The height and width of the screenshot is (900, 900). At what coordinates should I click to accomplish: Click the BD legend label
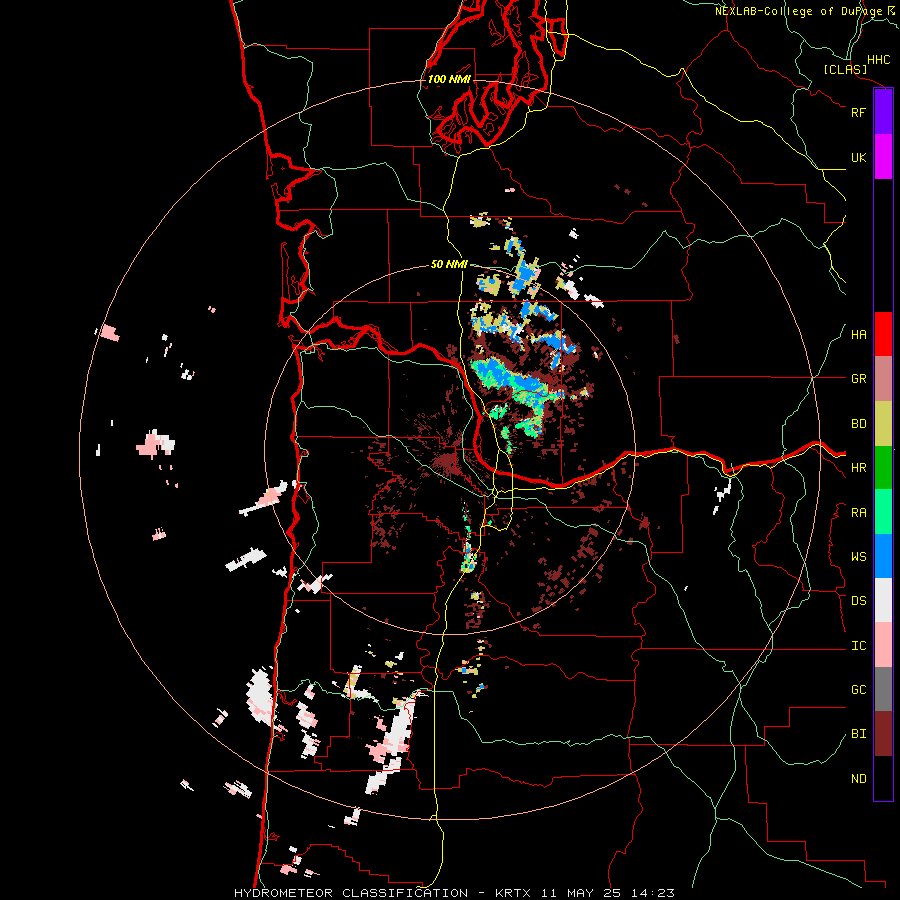click(x=858, y=424)
